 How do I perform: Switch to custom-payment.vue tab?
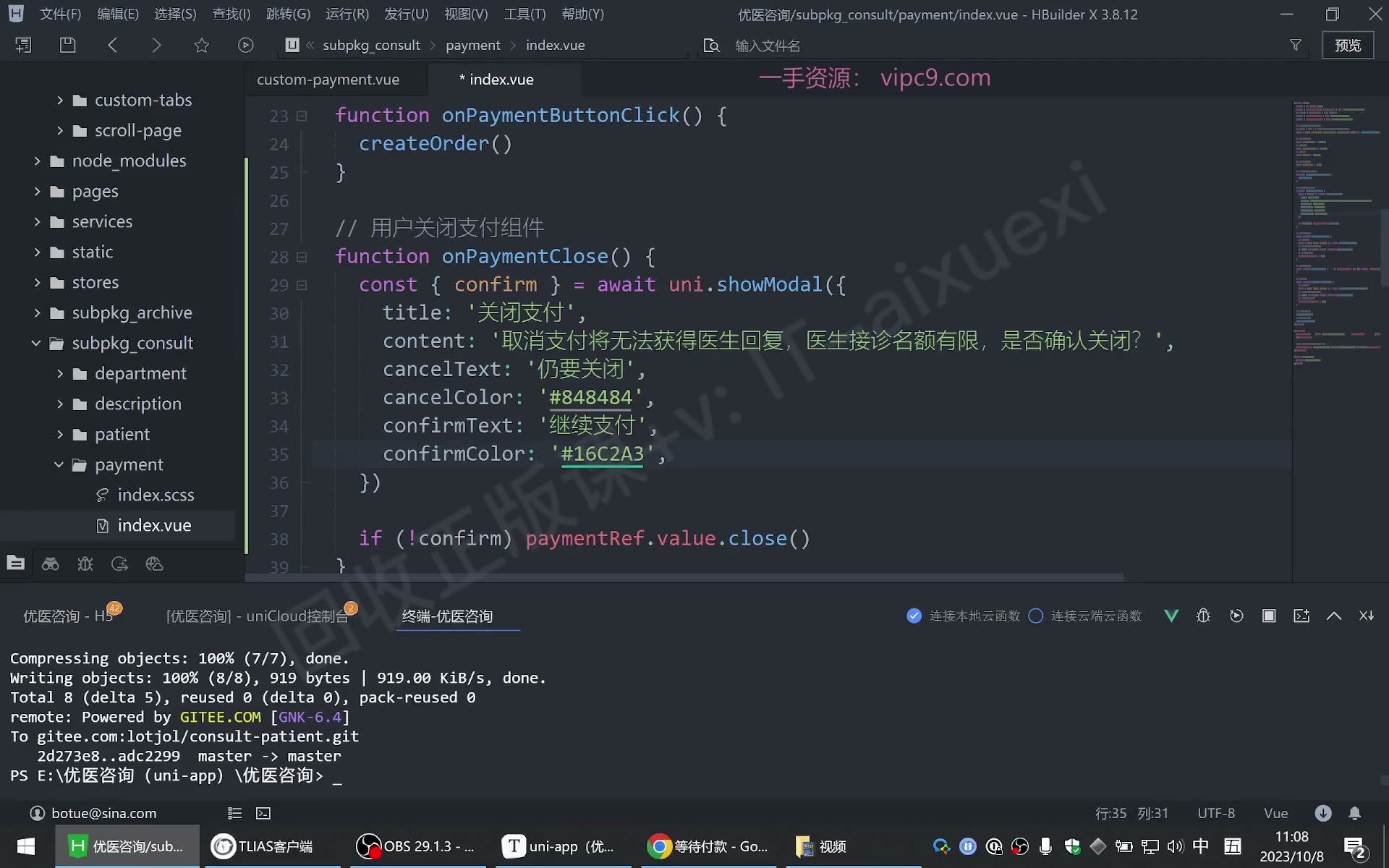(x=328, y=80)
